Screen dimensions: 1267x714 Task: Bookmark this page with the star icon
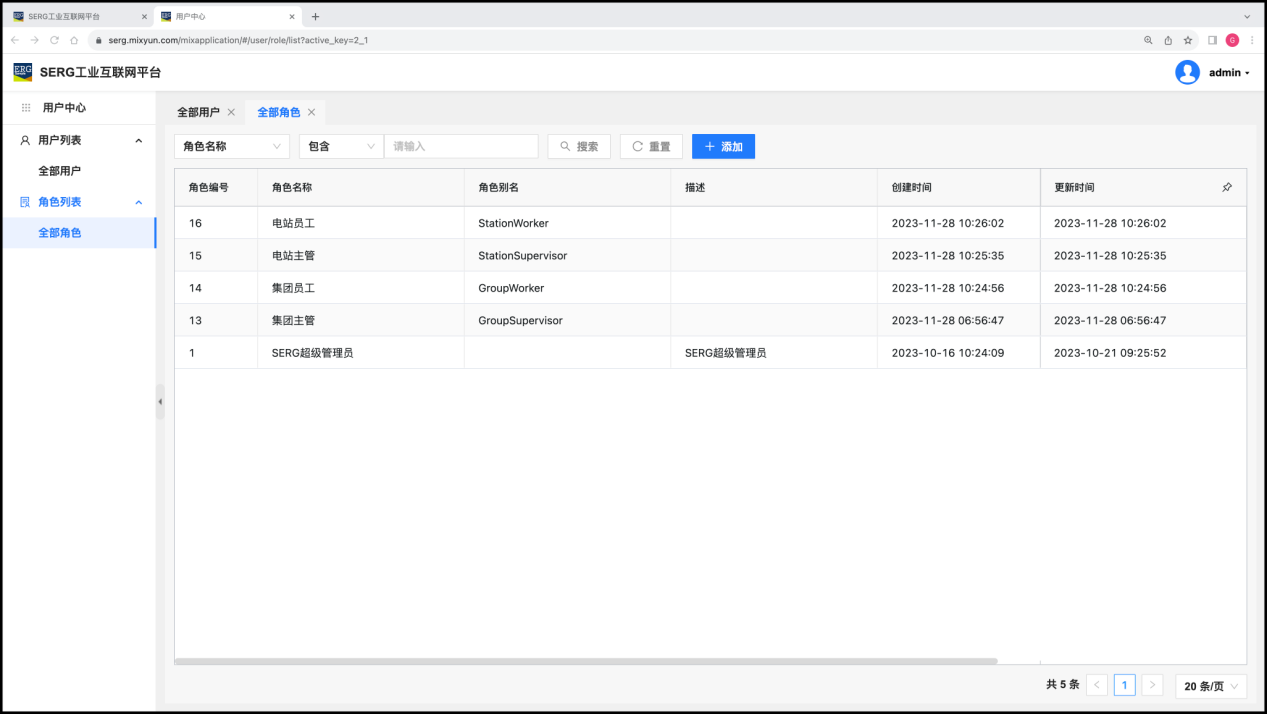click(x=1188, y=40)
